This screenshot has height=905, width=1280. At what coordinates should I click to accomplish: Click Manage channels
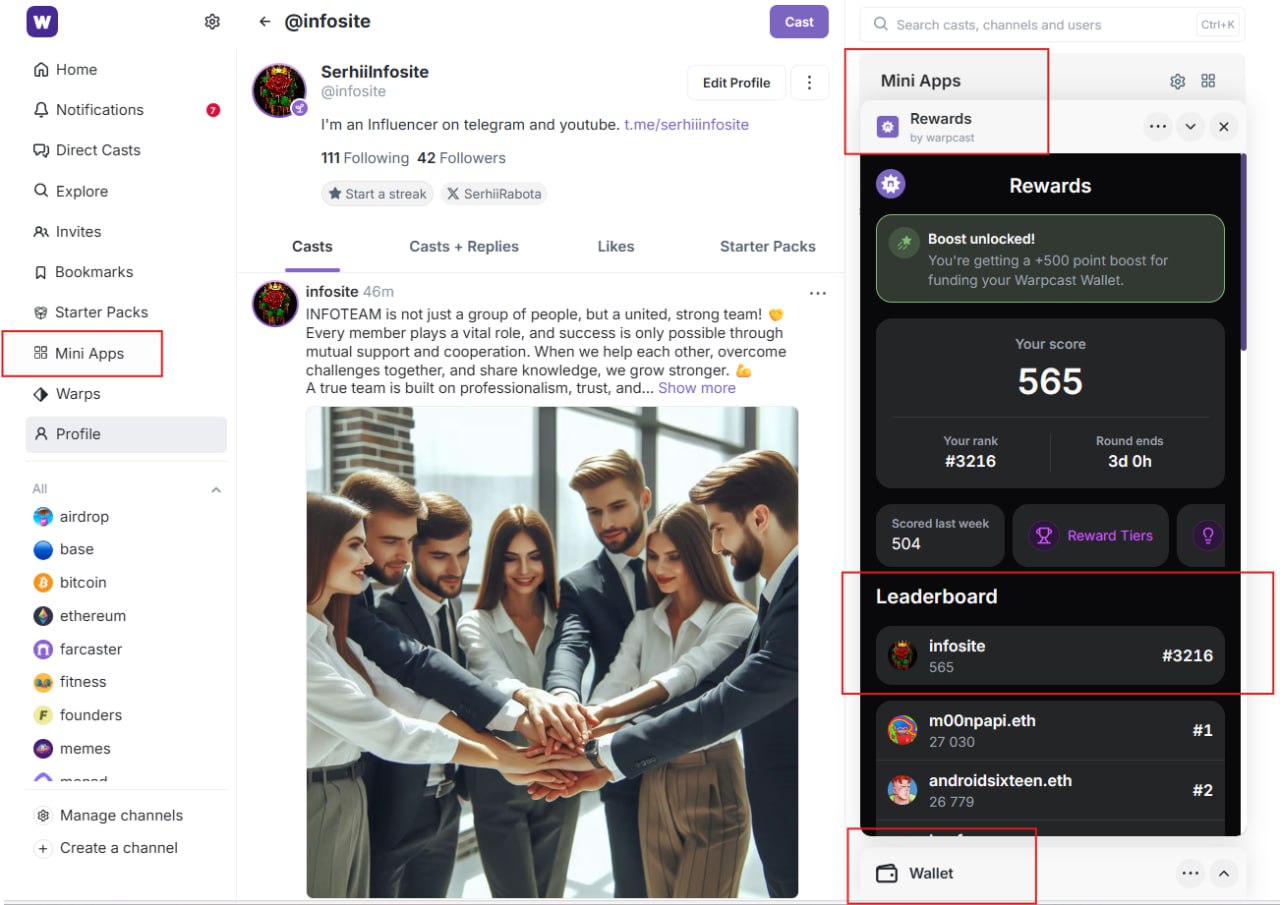pos(109,815)
